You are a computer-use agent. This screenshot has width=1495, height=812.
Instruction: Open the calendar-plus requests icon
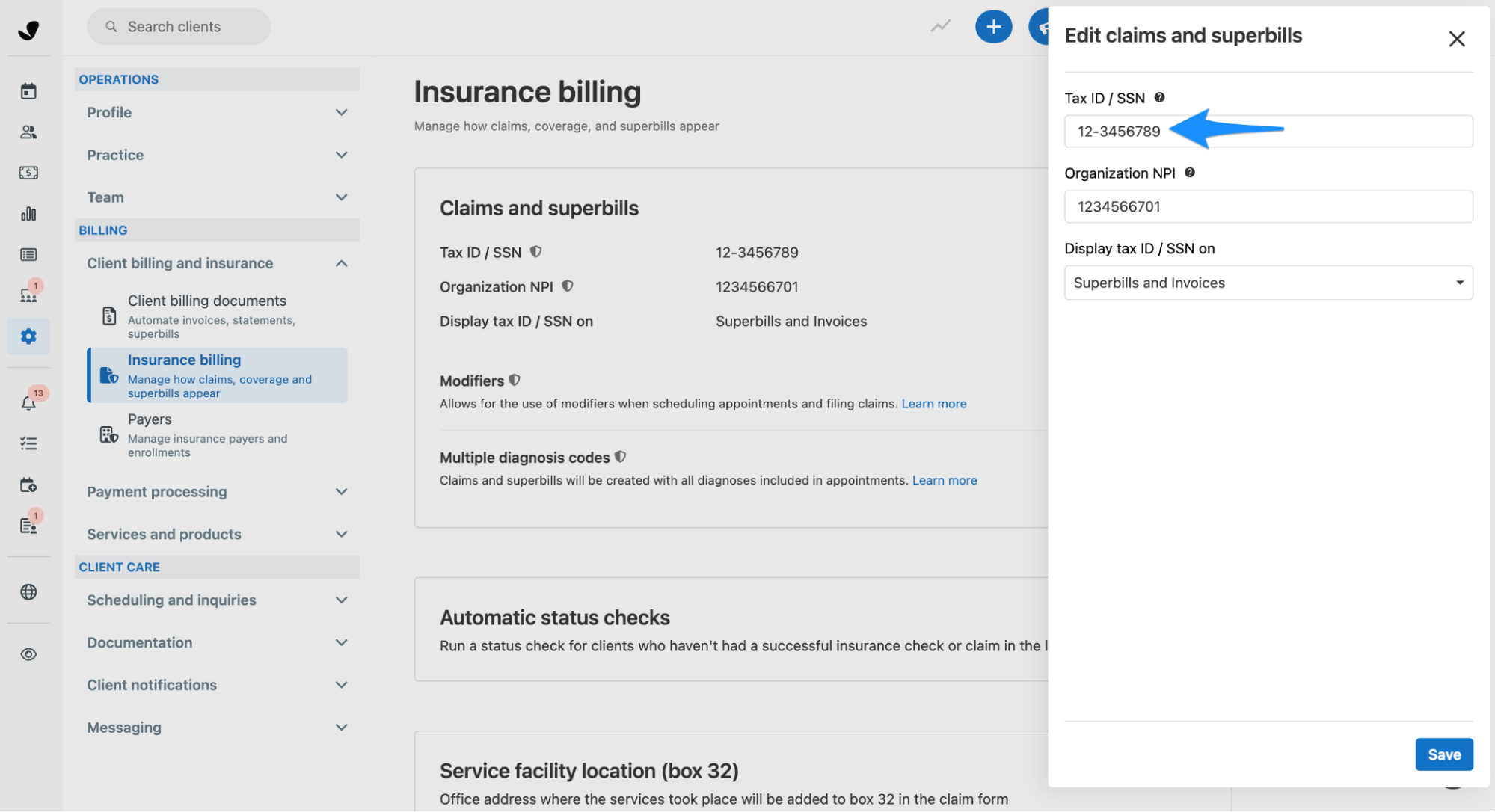click(28, 485)
